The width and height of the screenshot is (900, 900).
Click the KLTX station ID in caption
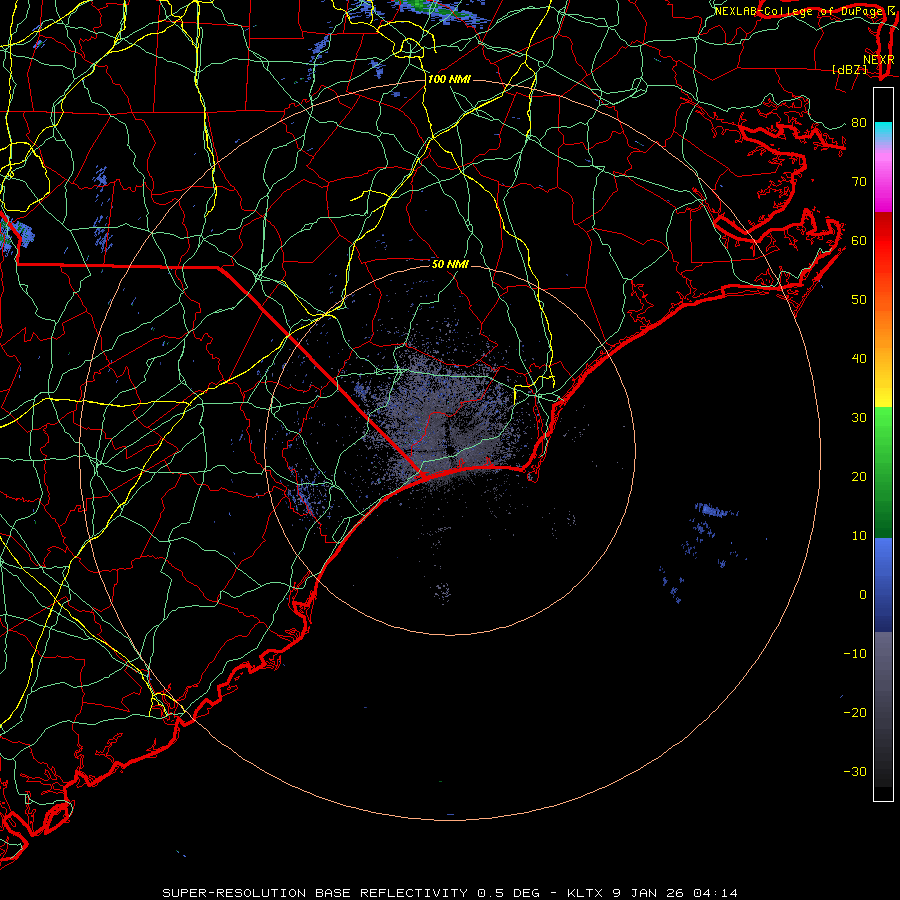(x=587, y=893)
